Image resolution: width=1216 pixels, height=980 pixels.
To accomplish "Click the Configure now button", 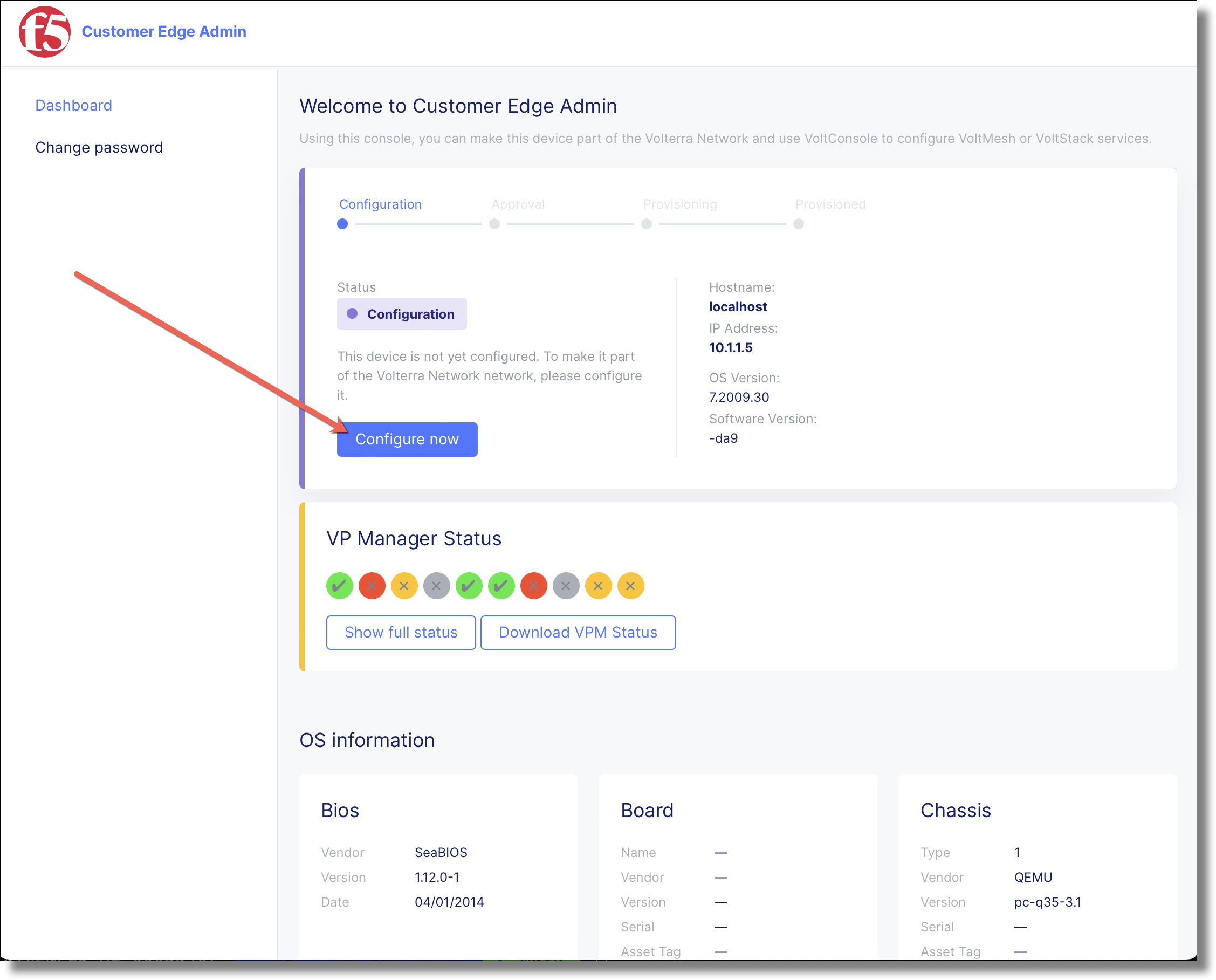I will pyautogui.click(x=408, y=439).
